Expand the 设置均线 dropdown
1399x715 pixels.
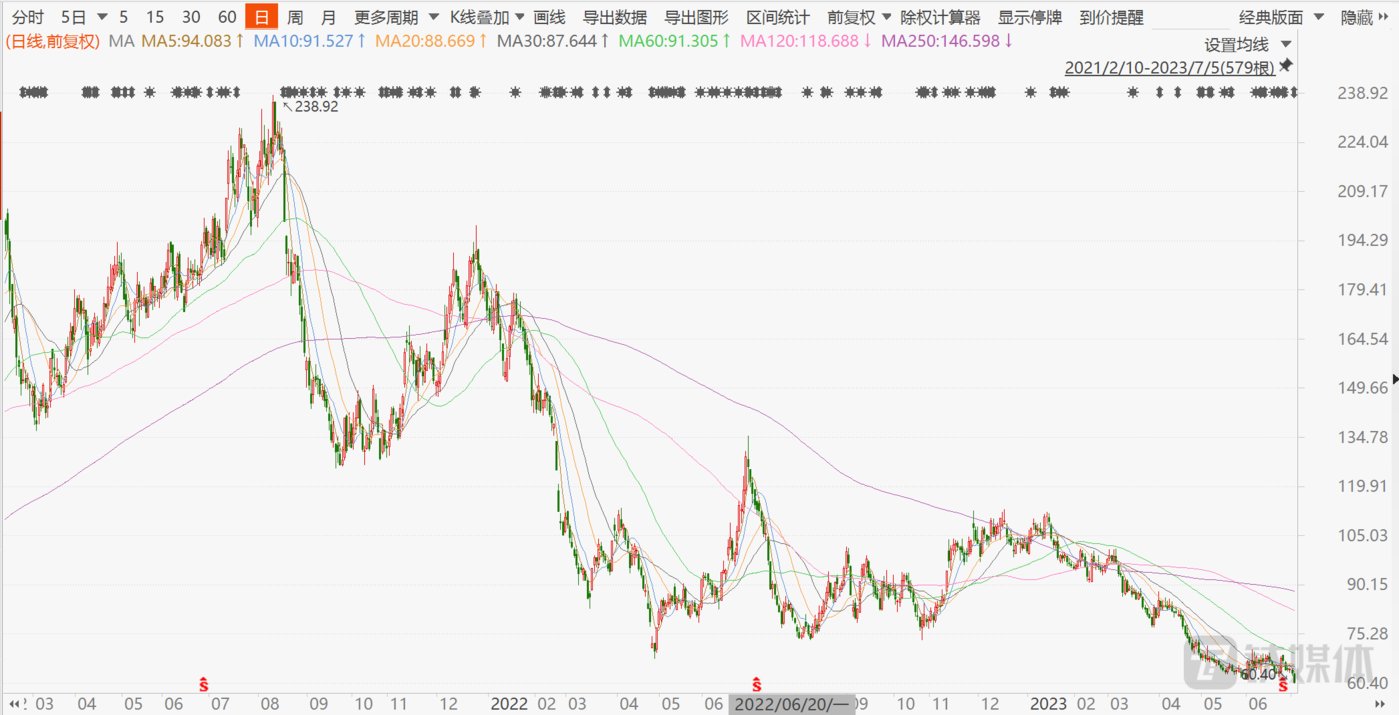pyautogui.click(x=1247, y=44)
